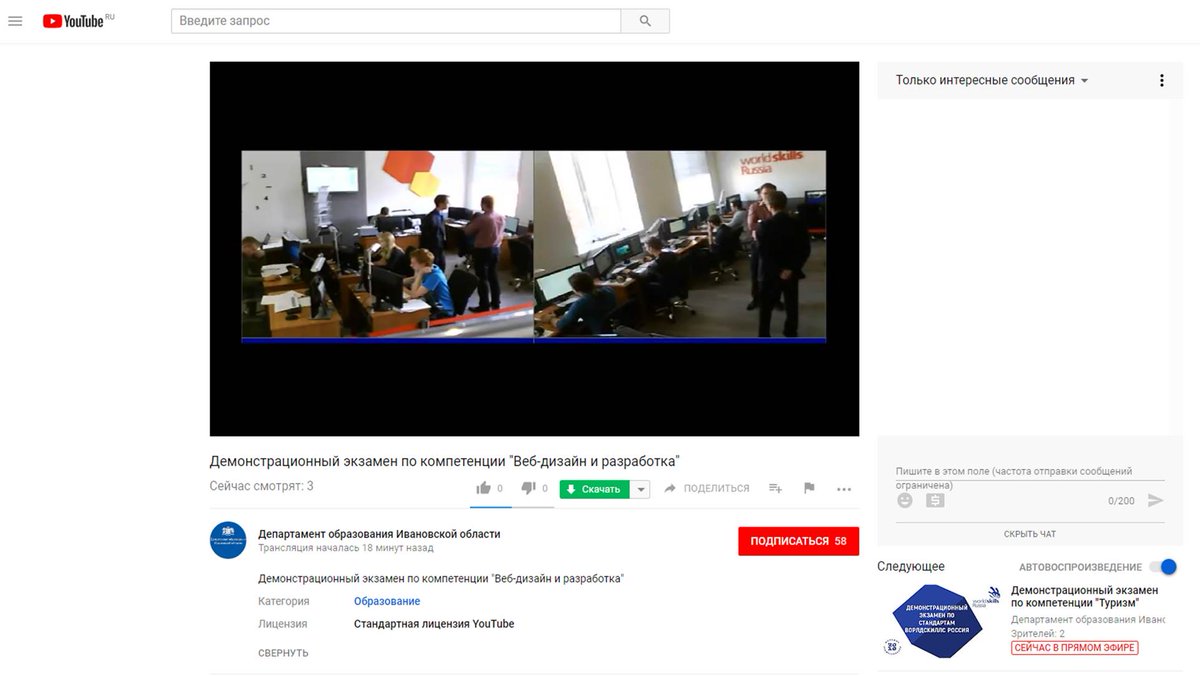Click the 0/200 character counter

click(1121, 501)
